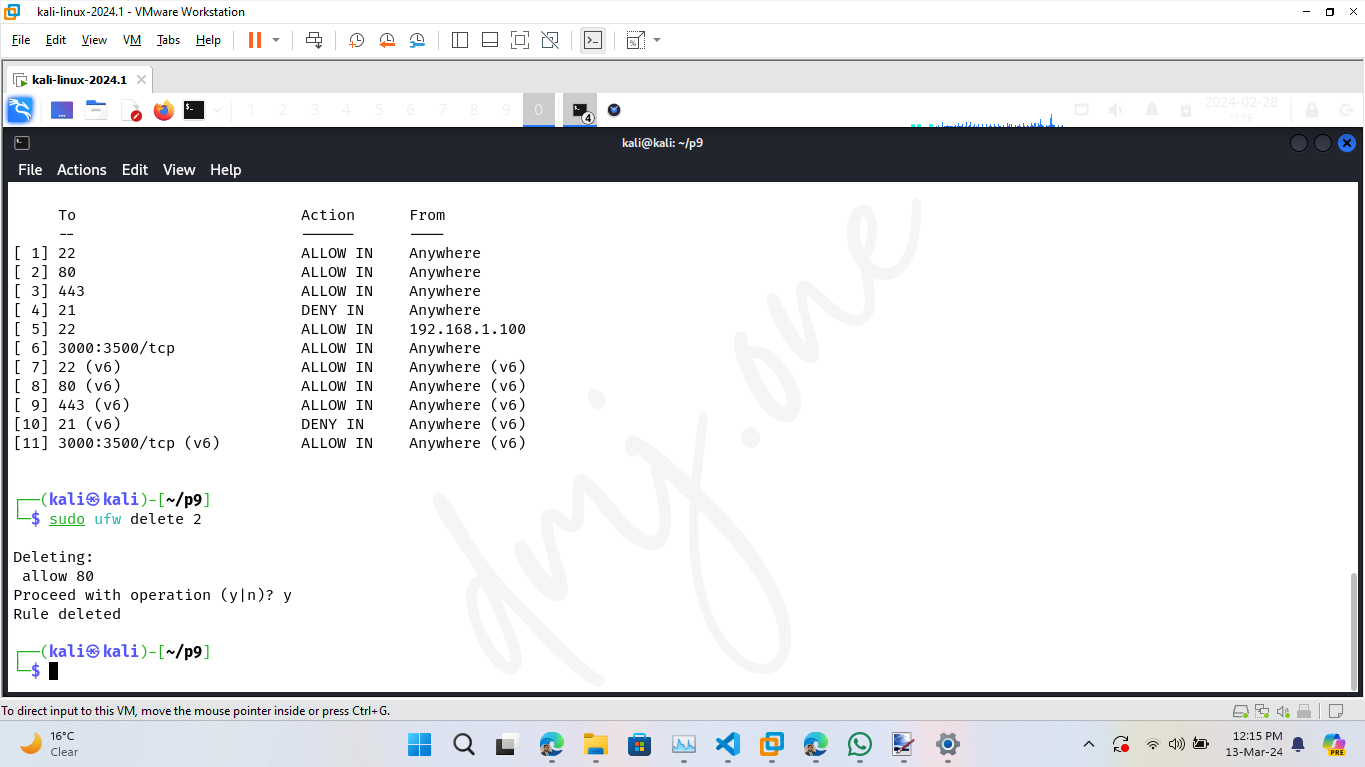Open the text editor launcher in Kali panel
This screenshot has height=767, width=1365.
(131, 110)
